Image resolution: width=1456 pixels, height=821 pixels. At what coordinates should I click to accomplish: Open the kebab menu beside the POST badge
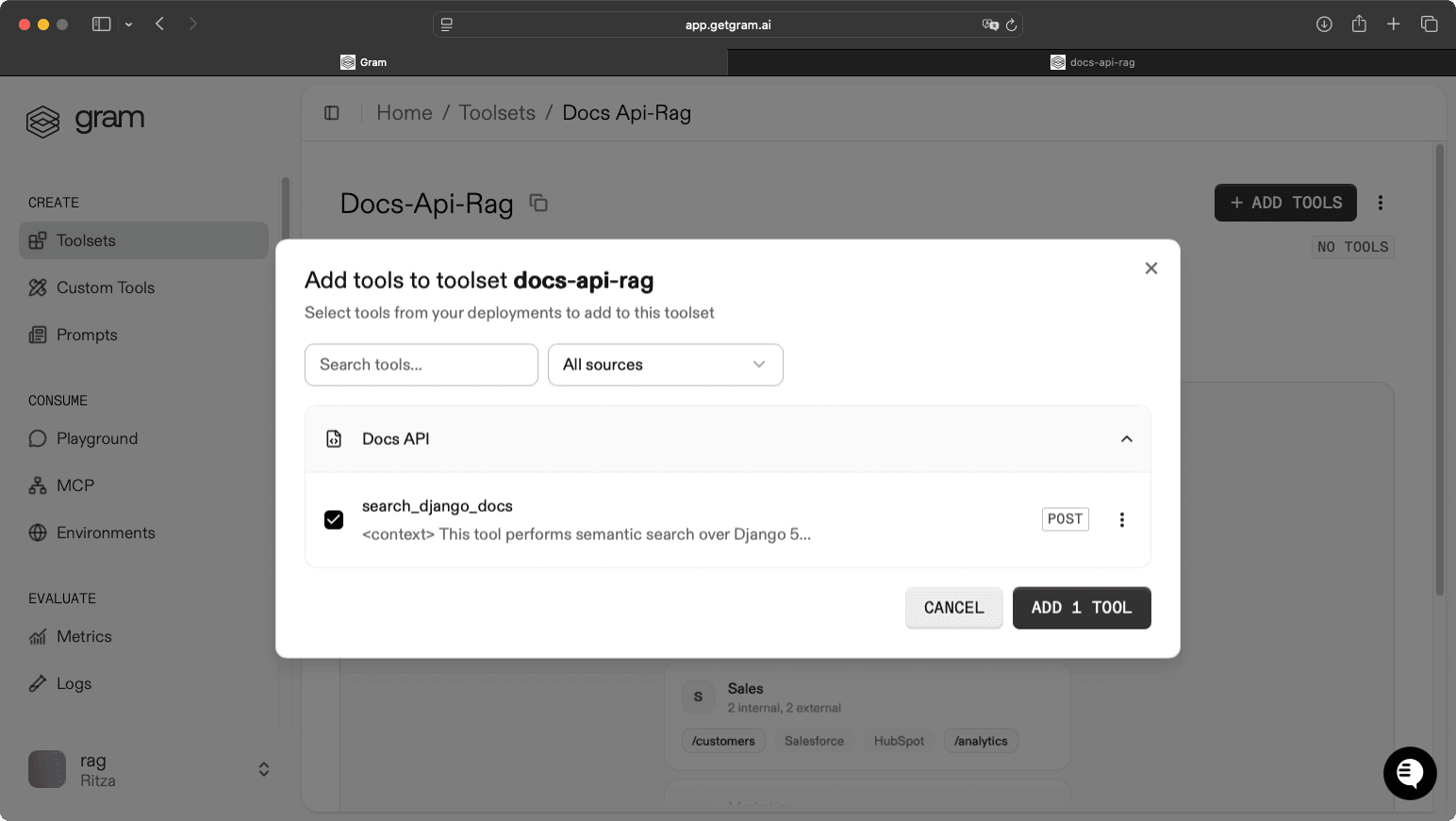tap(1121, 519)
